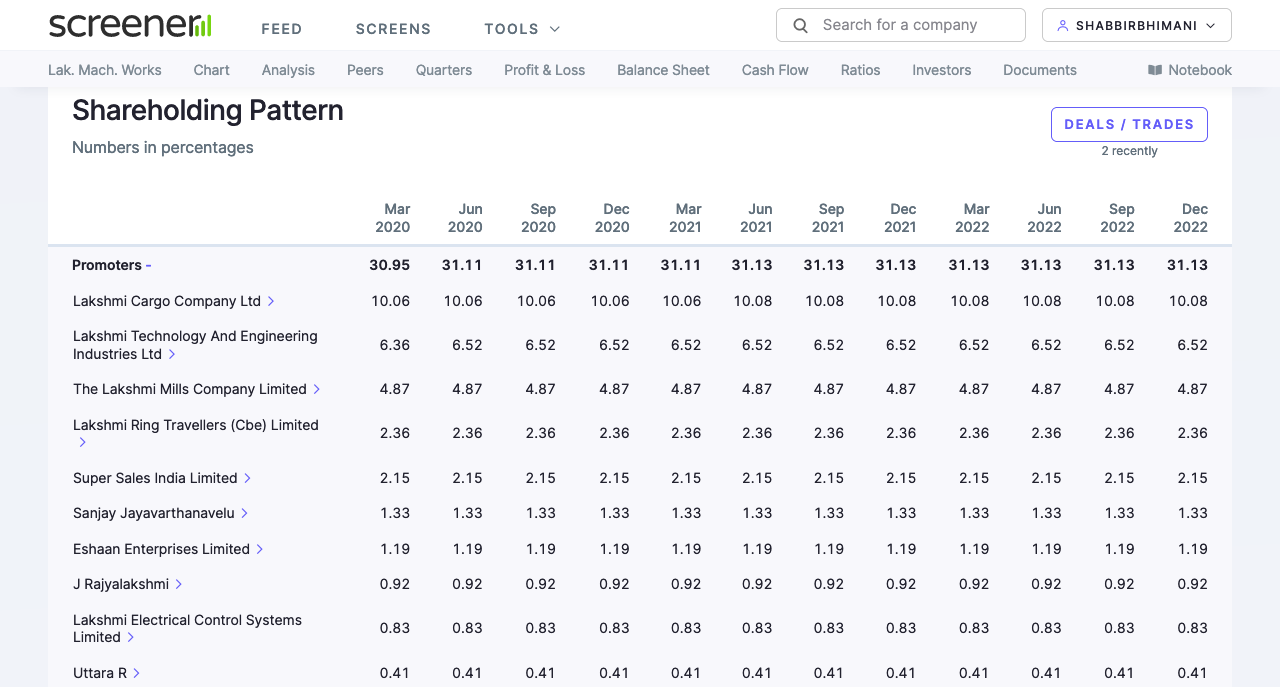The height and width of the screenshot is (687, 1280).
Task: Click the Dec 2022 column header
Action: click(1190, 218)
